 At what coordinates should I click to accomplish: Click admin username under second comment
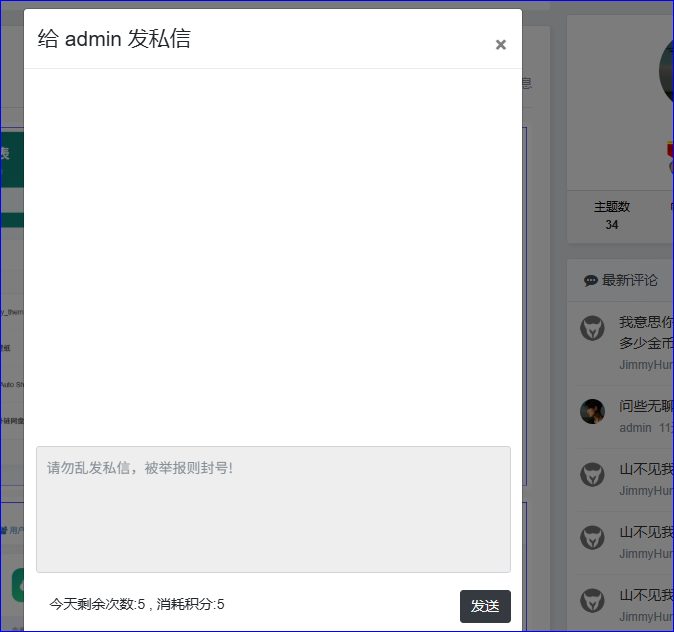click(x=635, y=428)
